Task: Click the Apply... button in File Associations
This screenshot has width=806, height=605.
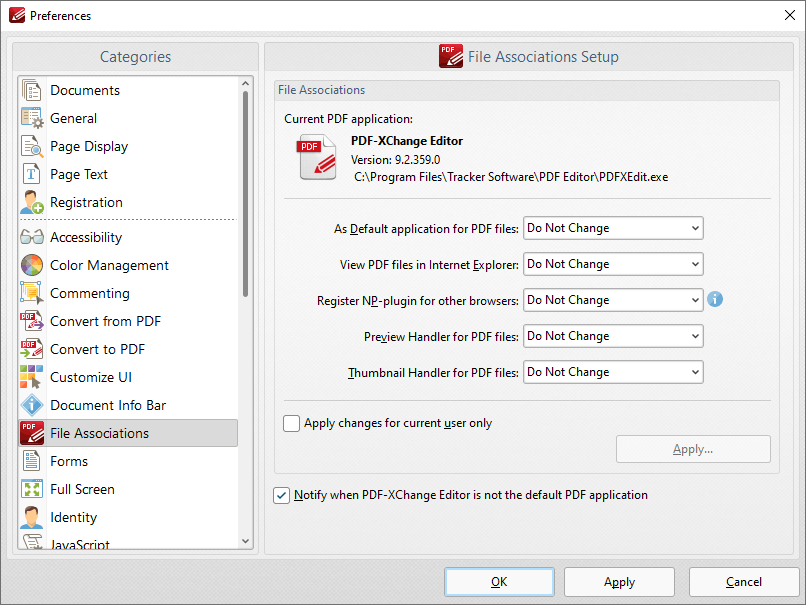Action: coord(693,449)
